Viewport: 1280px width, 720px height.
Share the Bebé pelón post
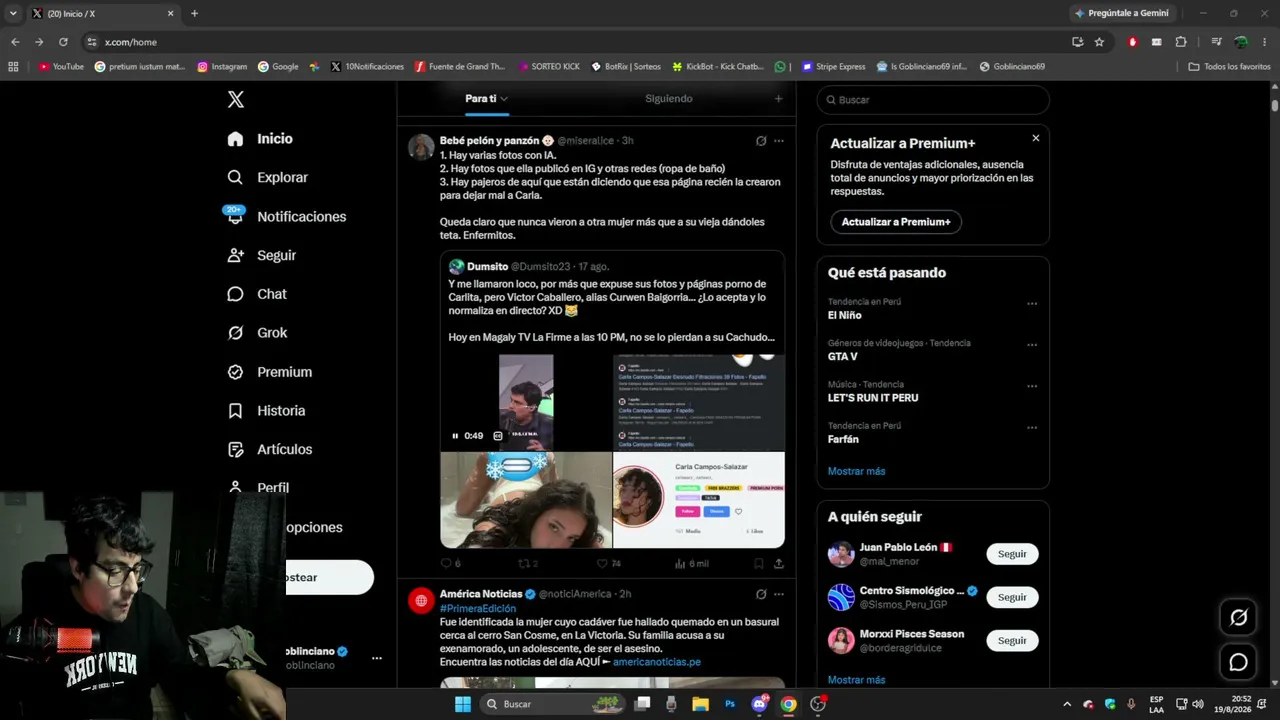click(779, 564)
